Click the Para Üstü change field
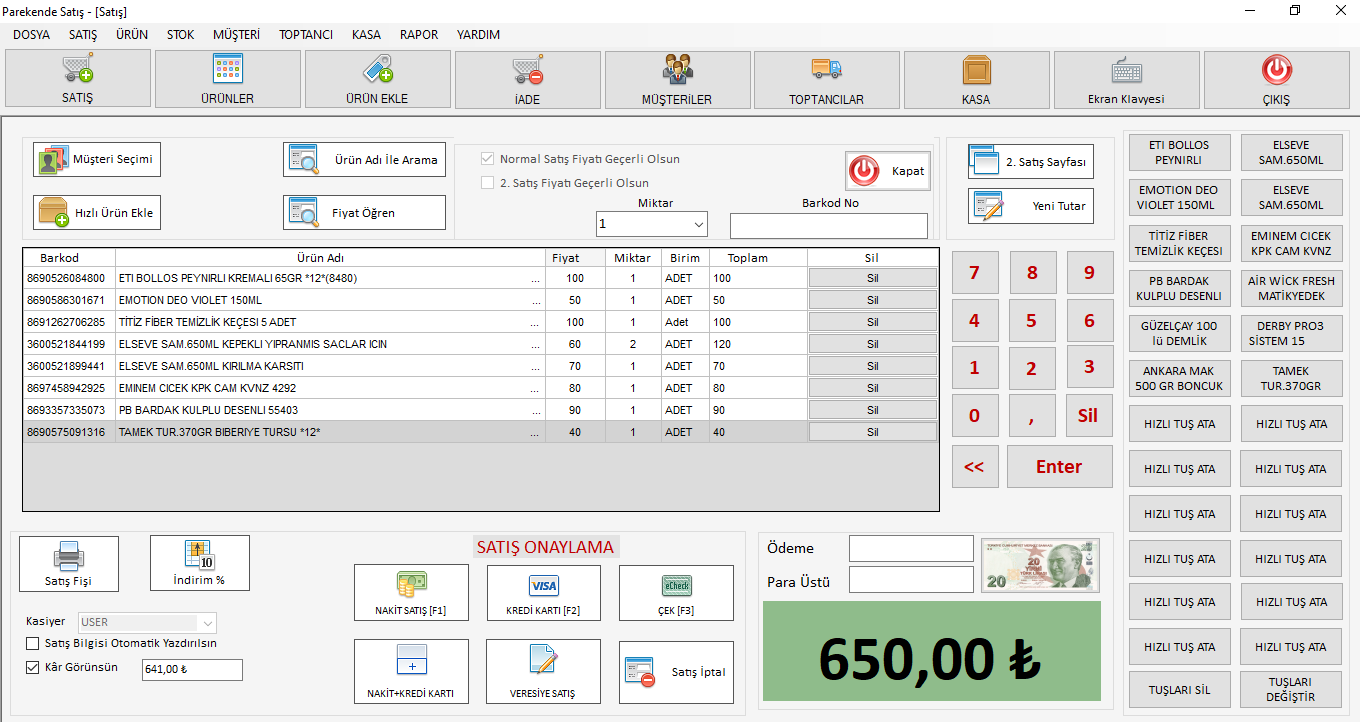The width and height of the screenshot is (1360, 722). (911, 580)
